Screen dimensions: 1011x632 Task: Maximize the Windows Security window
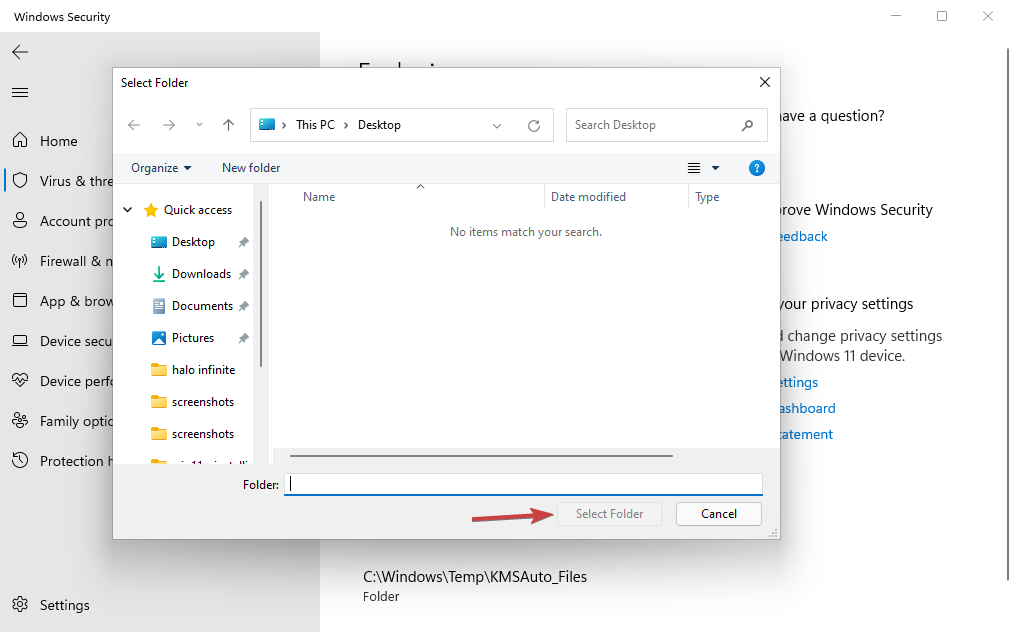[942, 16]
